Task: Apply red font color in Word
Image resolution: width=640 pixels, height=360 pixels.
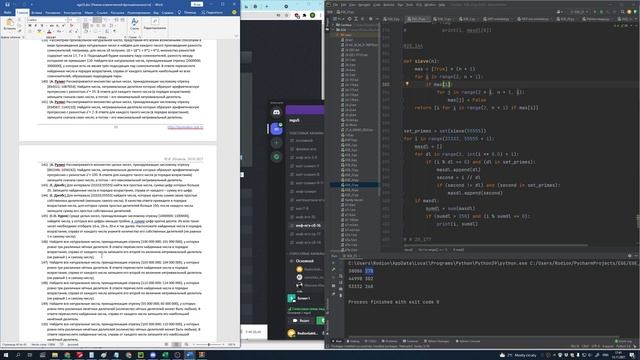Action: click(x=49, y=31)
